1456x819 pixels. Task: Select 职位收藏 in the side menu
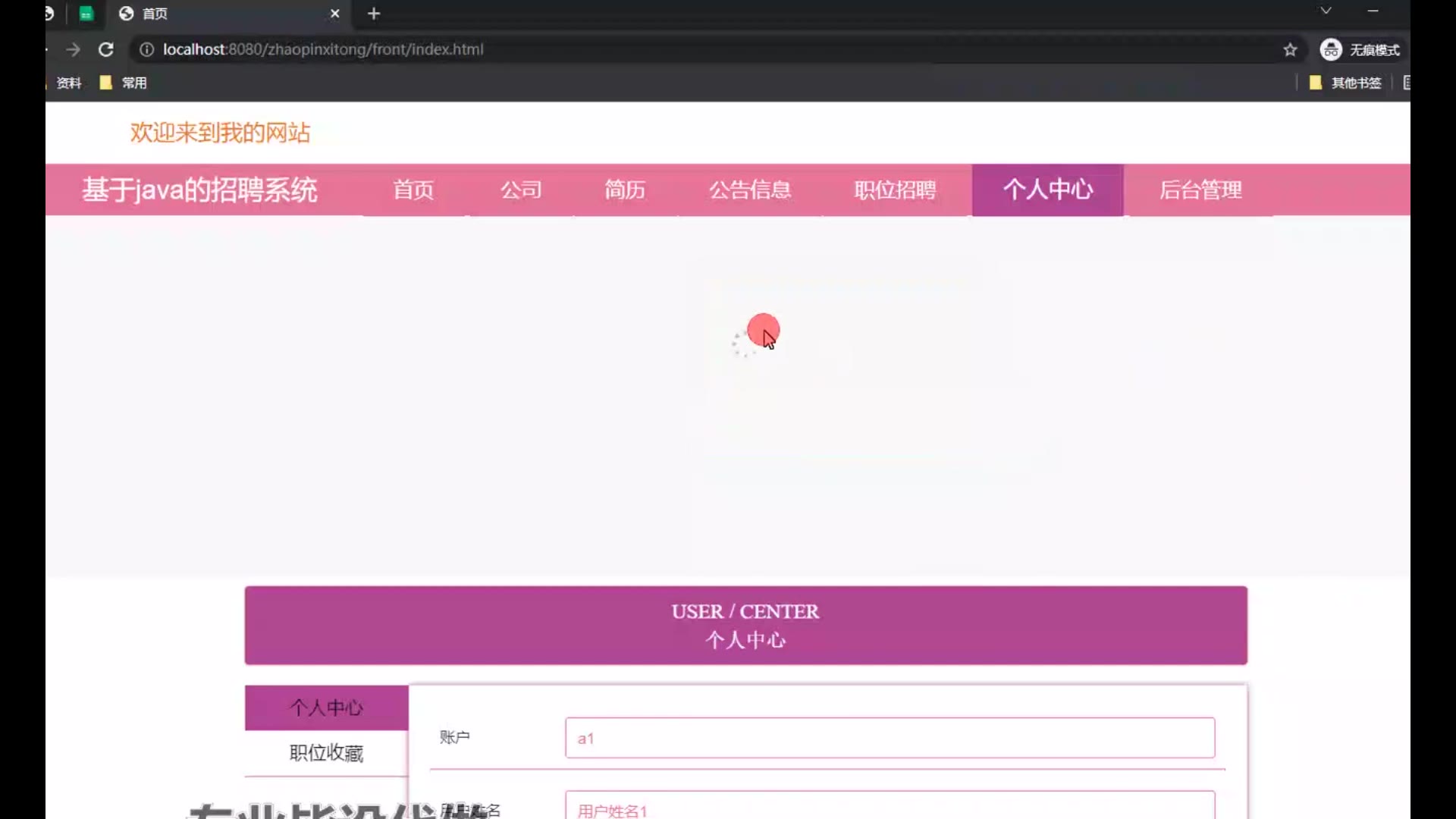tap(326, 753)
